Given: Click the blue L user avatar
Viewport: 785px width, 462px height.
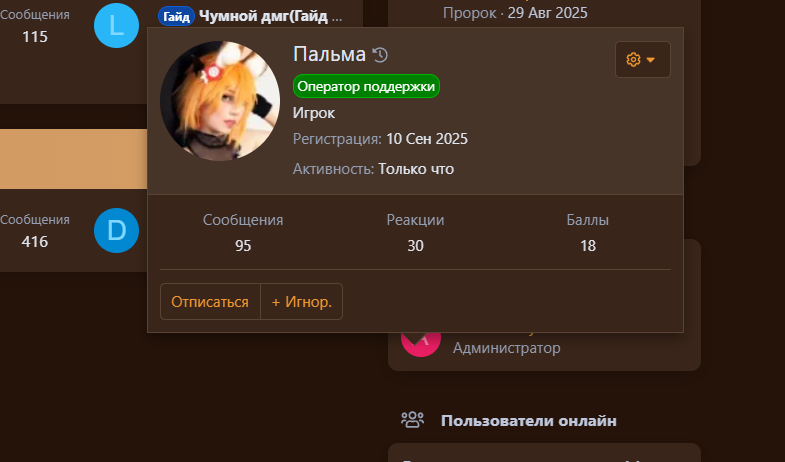Looking at the screenshot, I should tap(116, 26).
